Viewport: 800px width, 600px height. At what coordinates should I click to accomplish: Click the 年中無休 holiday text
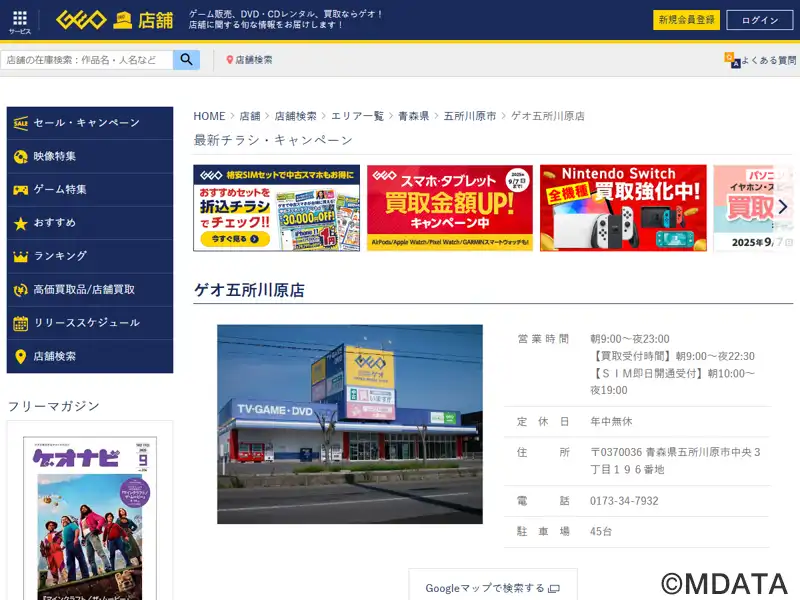coord(611,421)
